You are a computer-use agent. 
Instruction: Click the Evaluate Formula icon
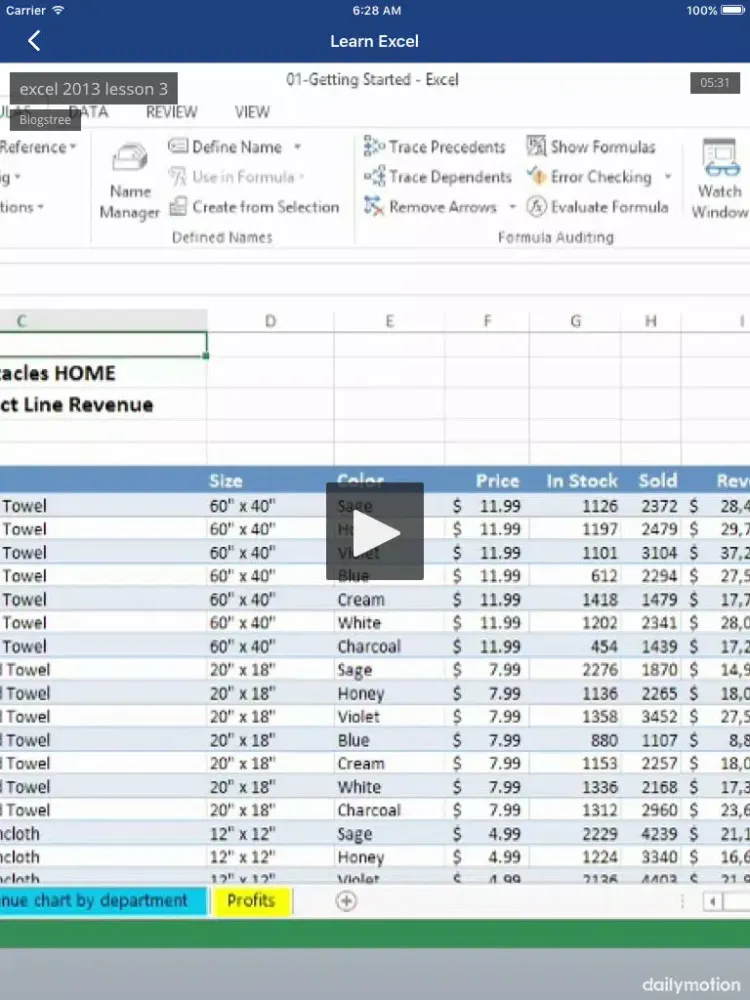pyautogui.click(x=536, y=207)
